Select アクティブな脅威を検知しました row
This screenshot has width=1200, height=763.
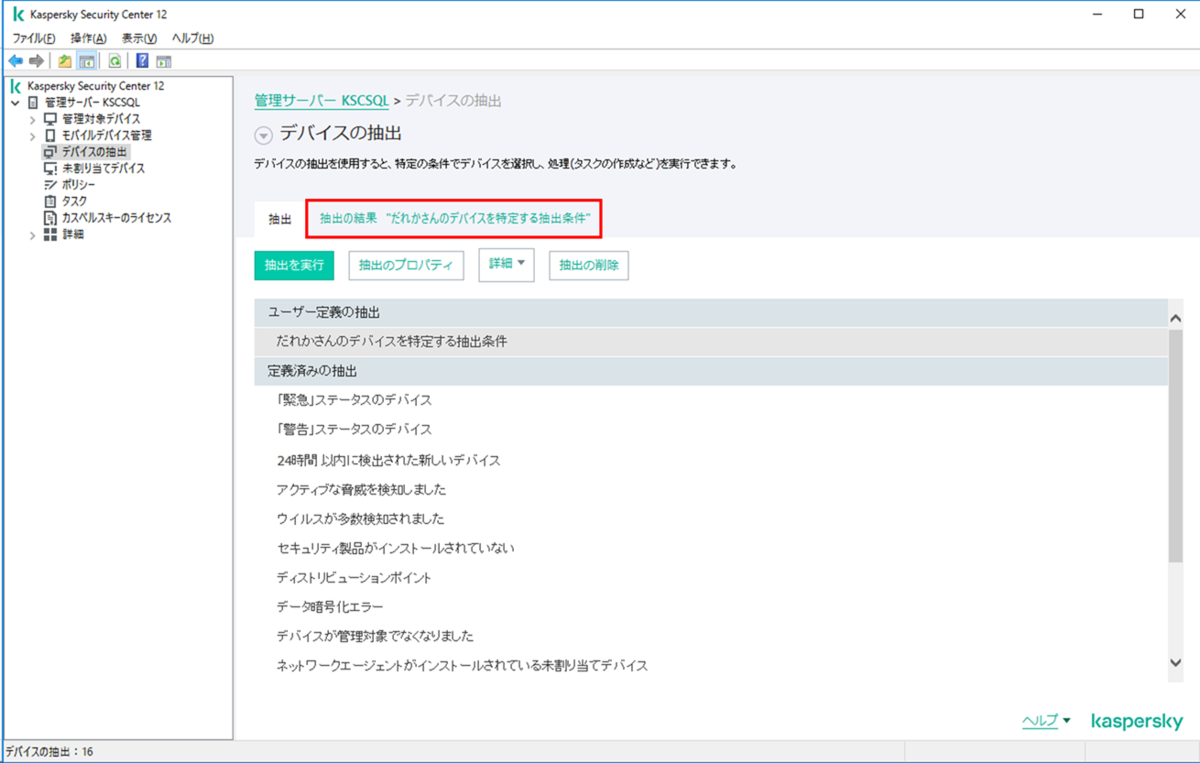pos(711,490)
